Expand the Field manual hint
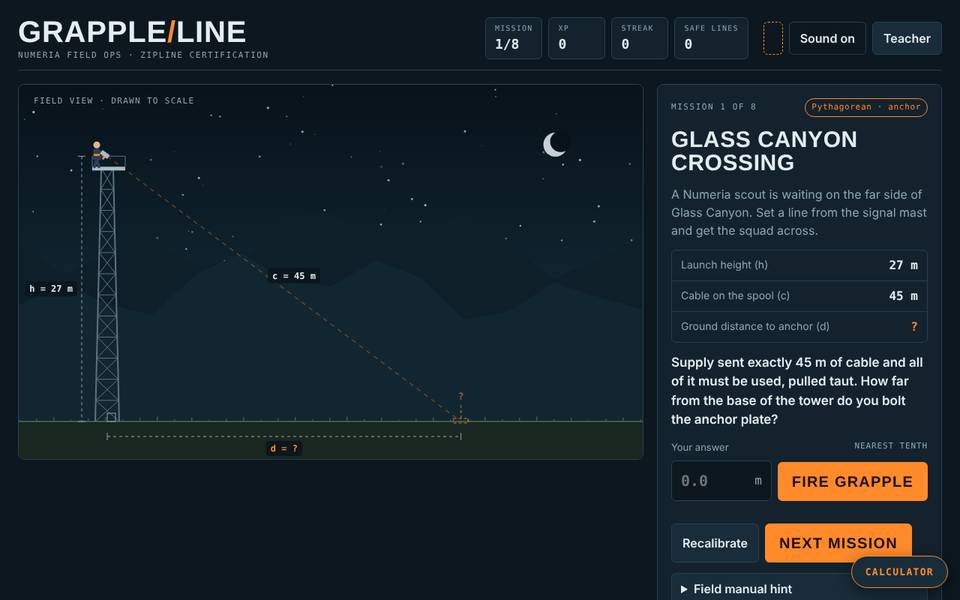This screenshot has width=960, height=600. 799,588
